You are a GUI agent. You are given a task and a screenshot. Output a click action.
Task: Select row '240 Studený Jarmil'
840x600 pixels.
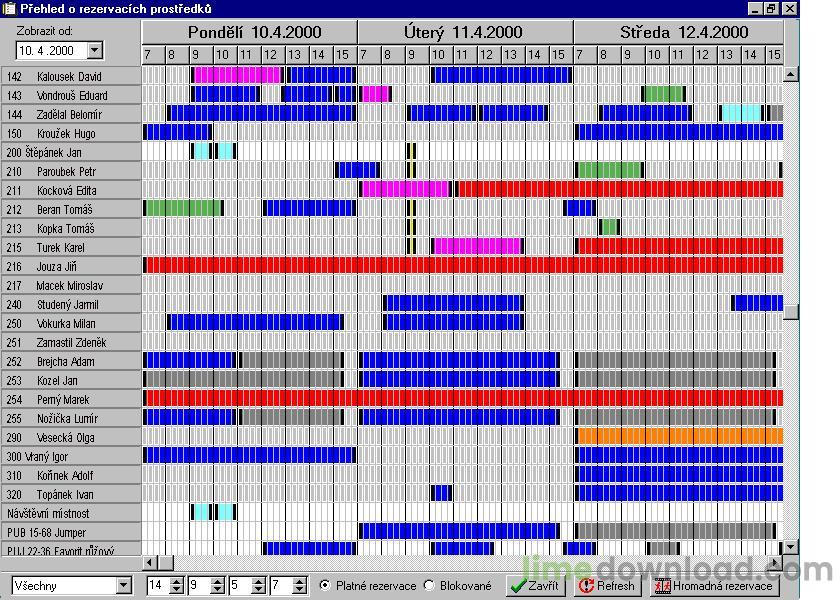(x=71, y=304)
